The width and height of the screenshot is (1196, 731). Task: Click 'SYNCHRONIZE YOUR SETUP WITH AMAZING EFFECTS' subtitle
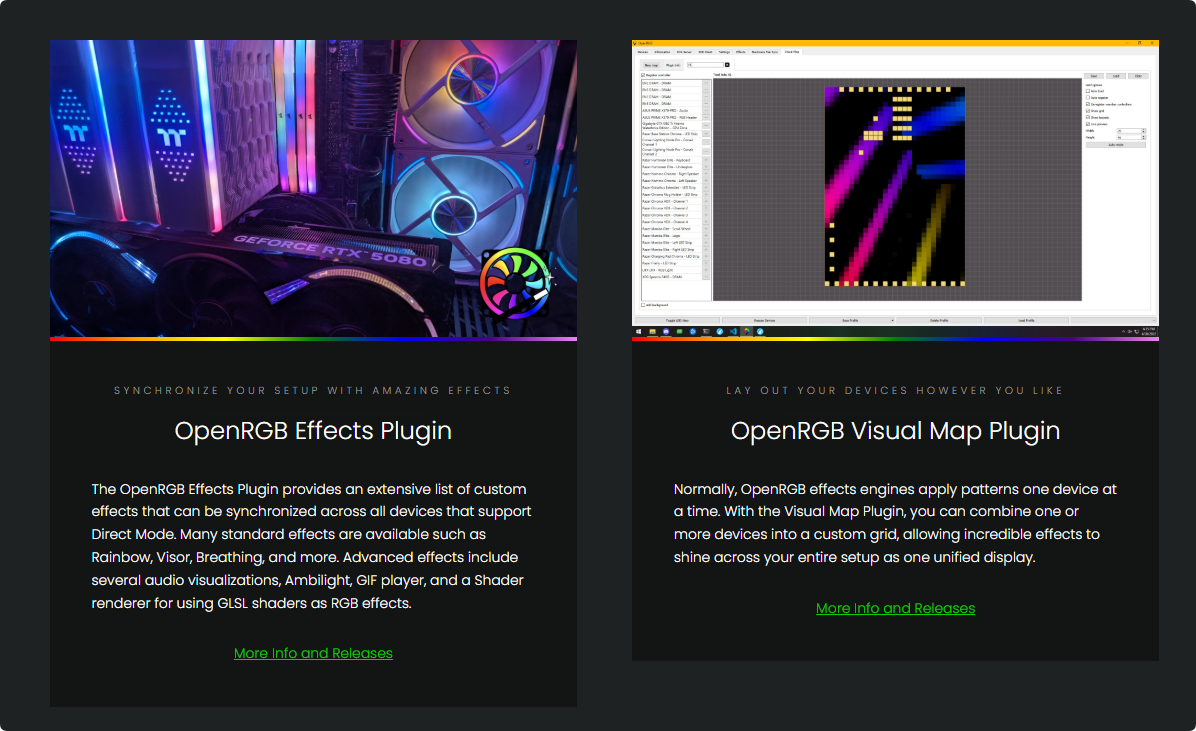313,390
